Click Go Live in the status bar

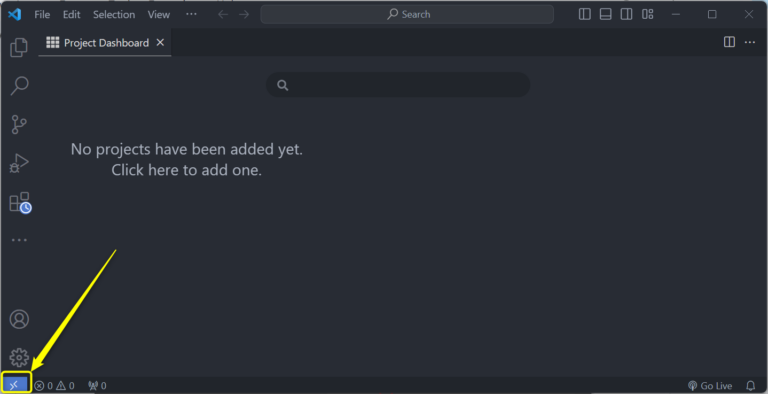coord(710,386)
